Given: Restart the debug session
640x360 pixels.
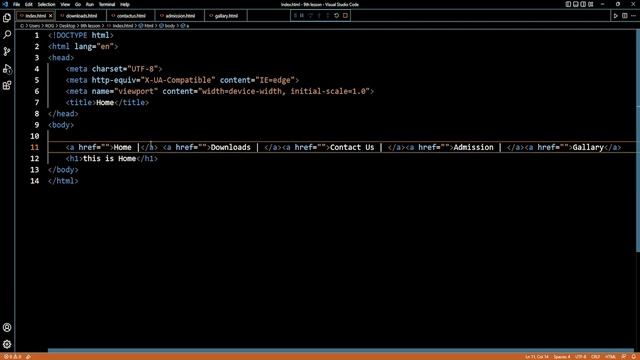Looking at the screenshot, I should (336, 16).
